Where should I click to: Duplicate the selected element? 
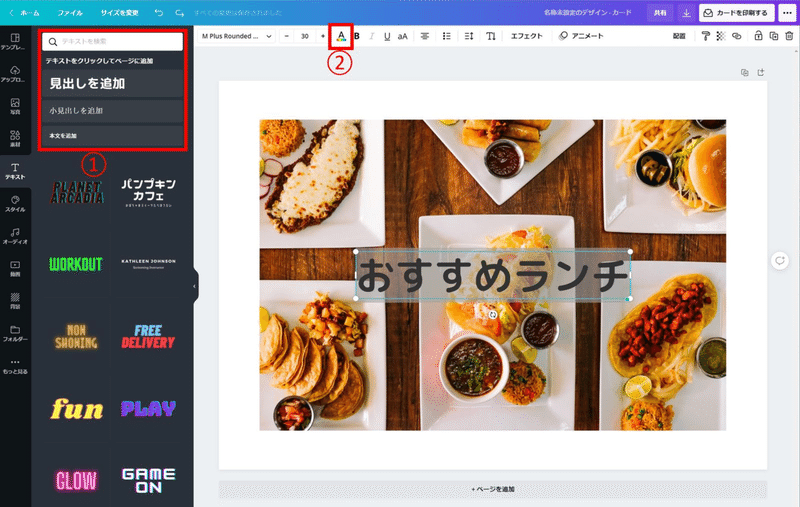(773, 36)
